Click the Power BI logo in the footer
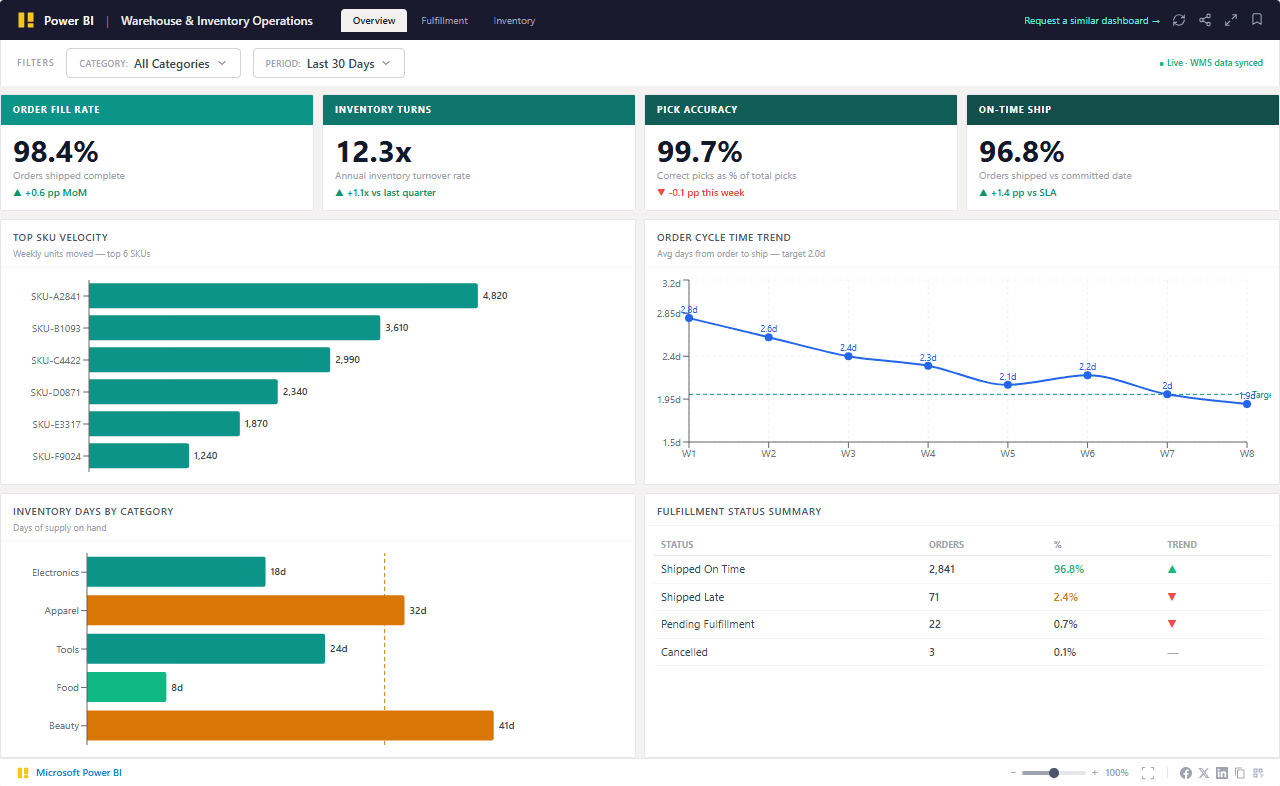Image resolution: width=1280 pixels, height=786 pixels. [23, 773]
